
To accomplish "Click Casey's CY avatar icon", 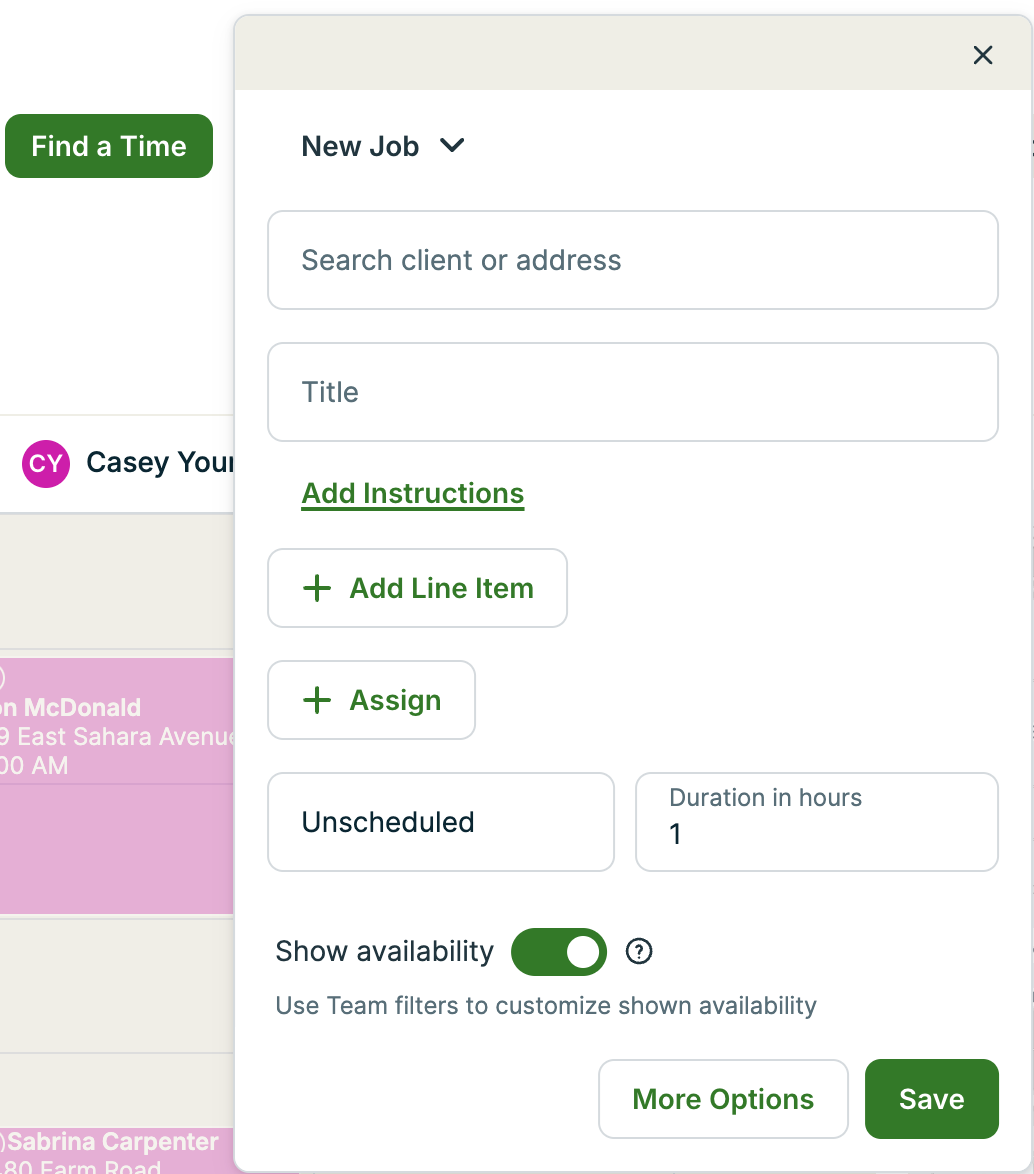I will (x=46, y=464).
